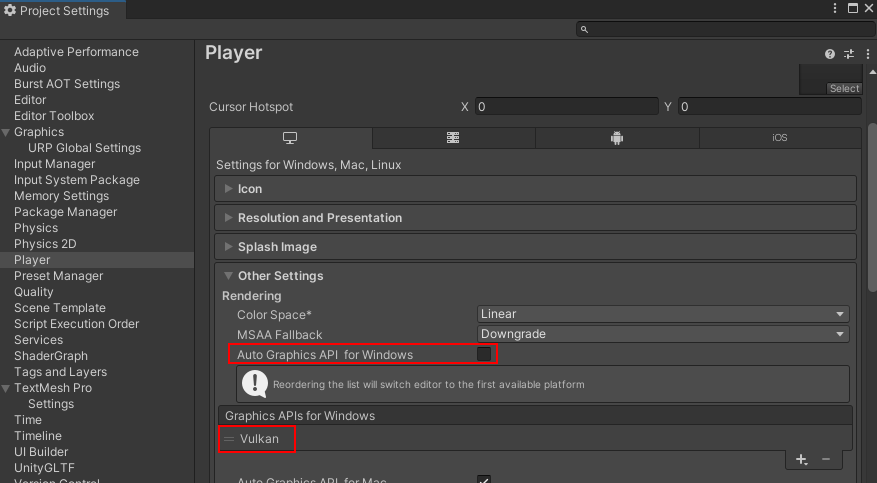Select the desktop standalone platform tab
877x483 pixels.
[290, 138]
